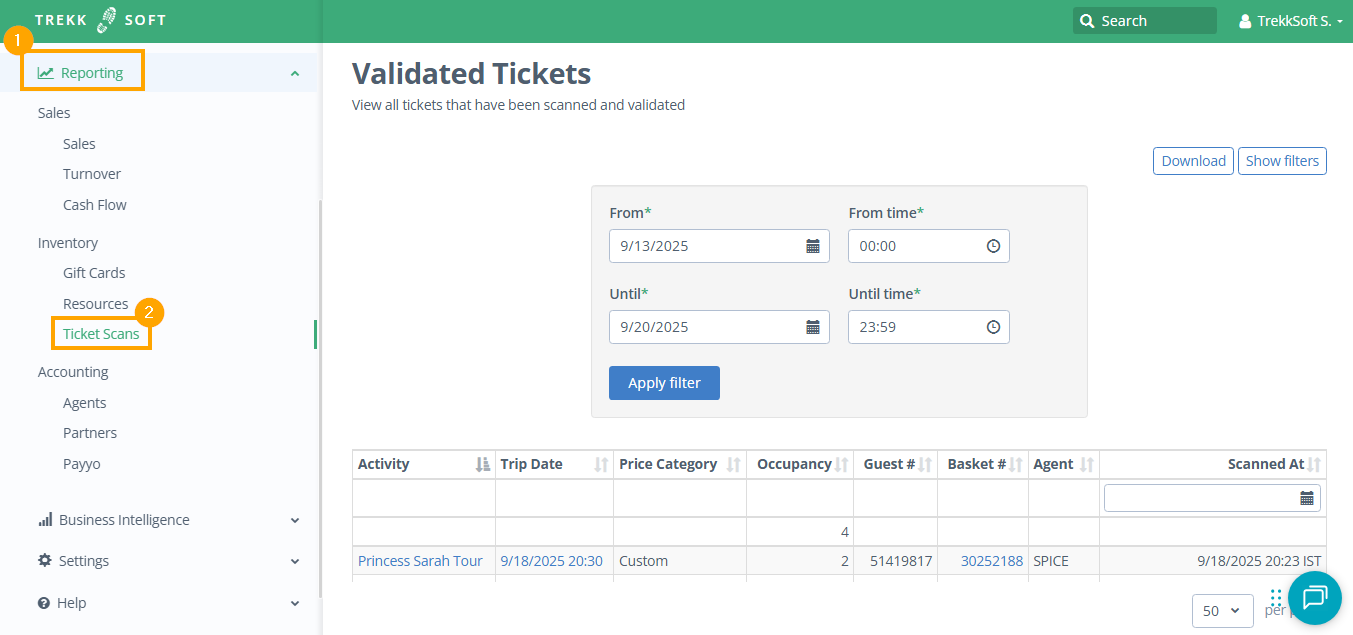
Task: Click the Download button
Action: coord(1193,161)
